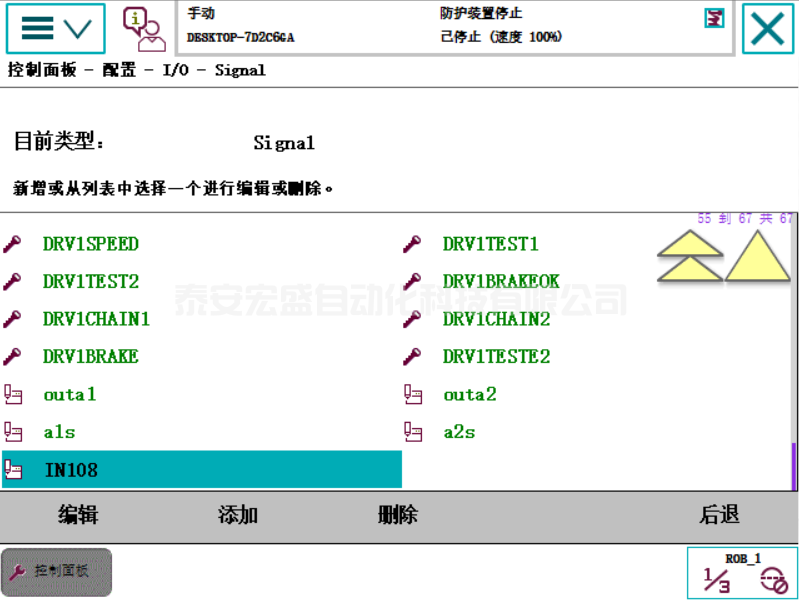This screenshot has width=799, height=600.
Task: Open the 控制面板 taskbar tab
Action: coord(56,572)
